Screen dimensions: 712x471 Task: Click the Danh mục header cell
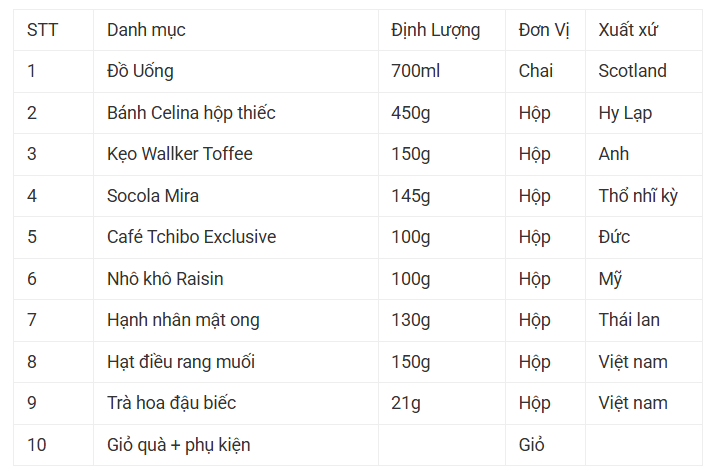(x=146, y=30)
